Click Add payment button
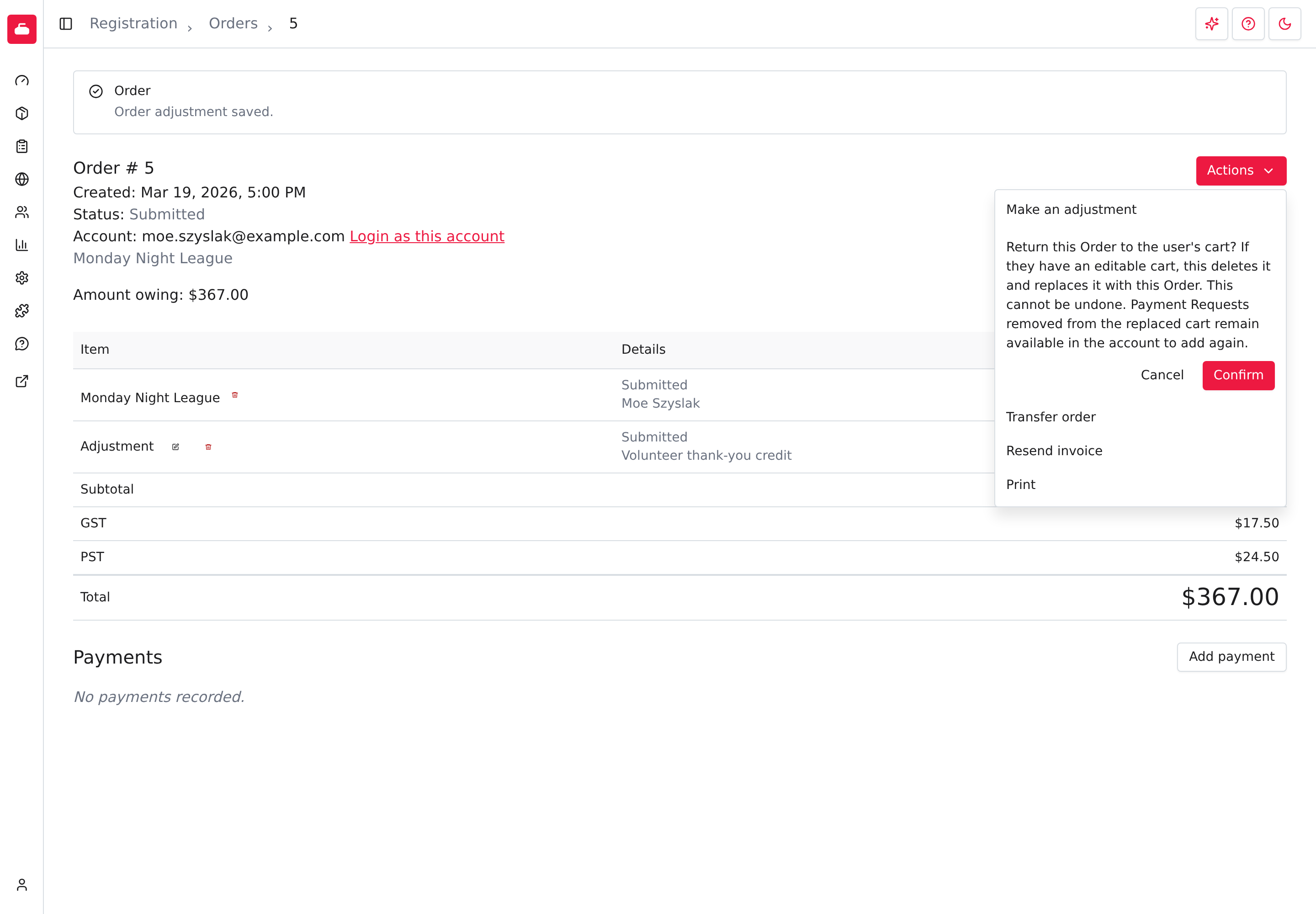 coord(1231,657)
